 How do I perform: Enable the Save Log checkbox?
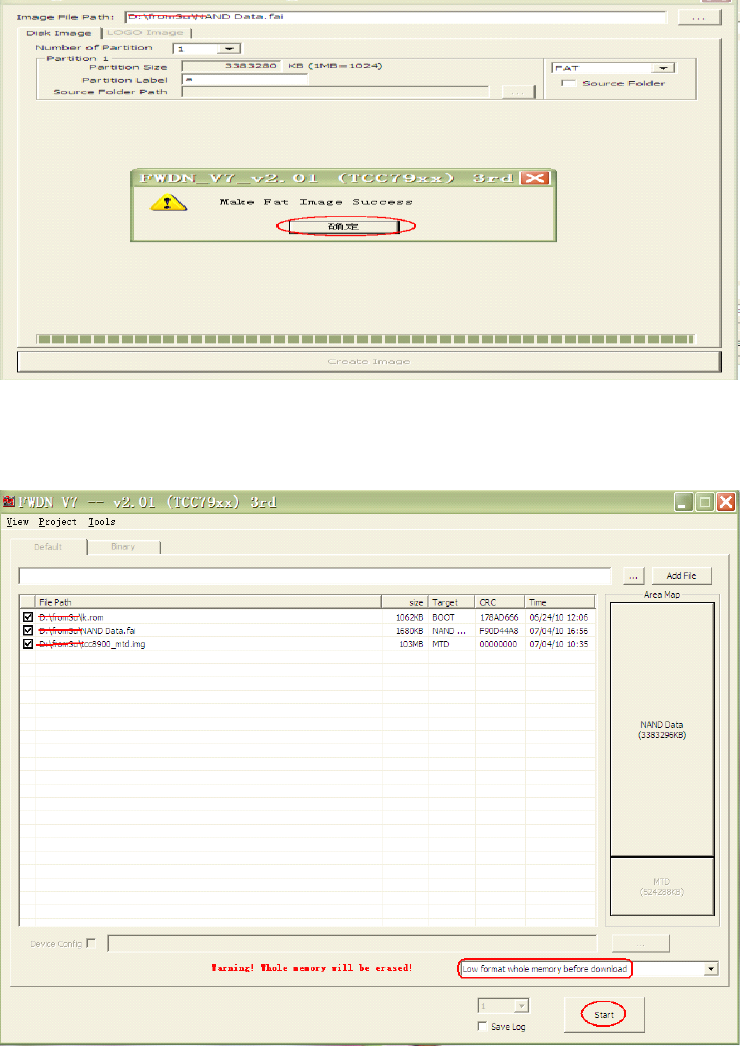coord(482,1026)
